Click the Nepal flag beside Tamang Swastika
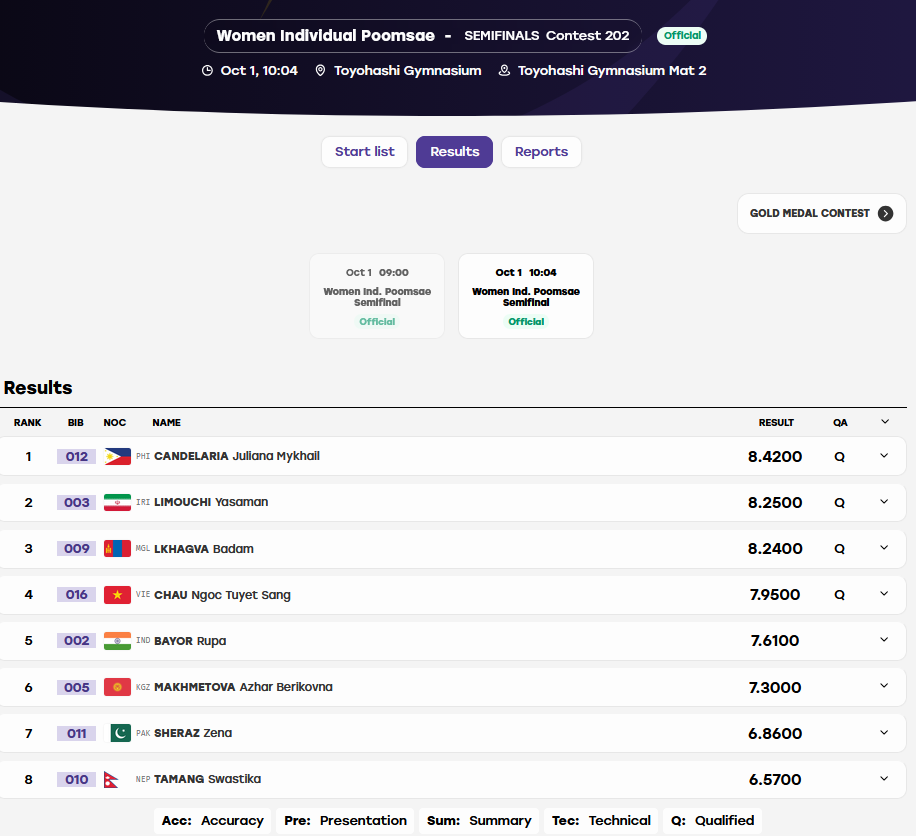Image resolution: width=916 pixels, height=836 pixels. [x=111, y=779]
